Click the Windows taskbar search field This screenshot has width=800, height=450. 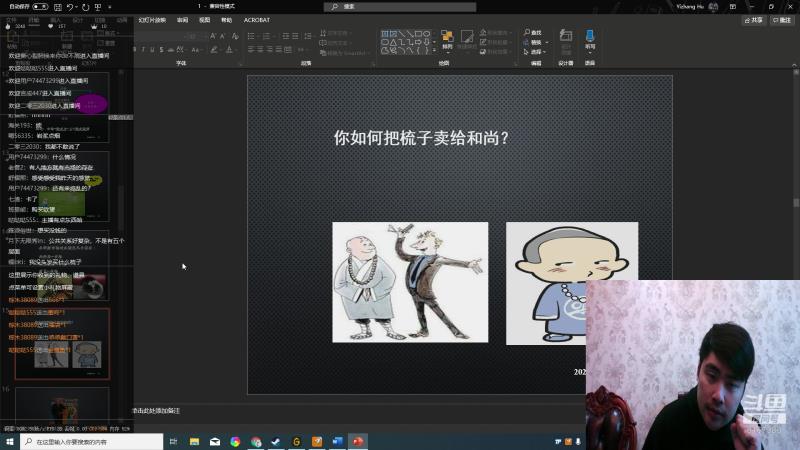tap(90, 441)
